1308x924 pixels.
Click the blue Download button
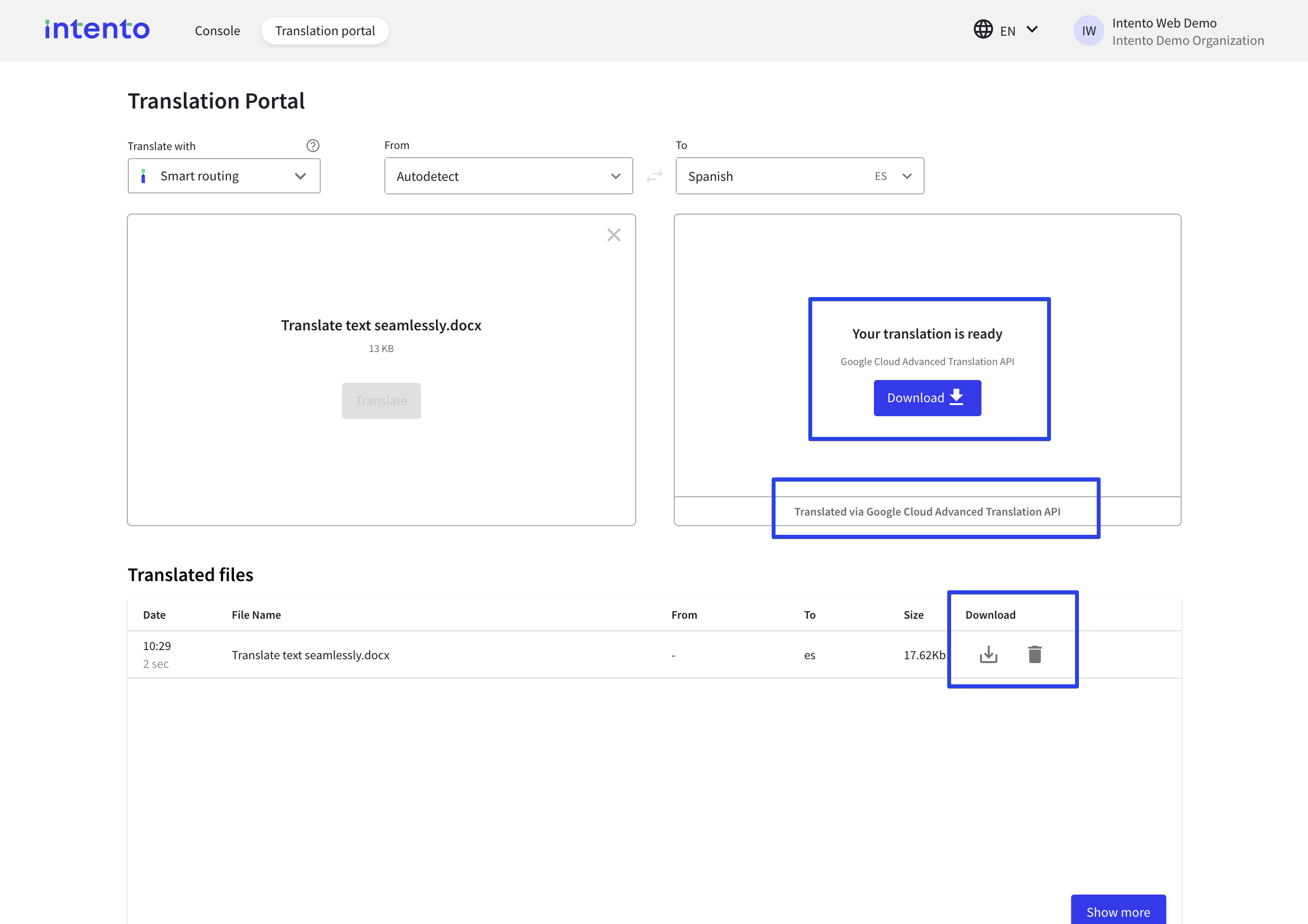click(x=927, y=398)
